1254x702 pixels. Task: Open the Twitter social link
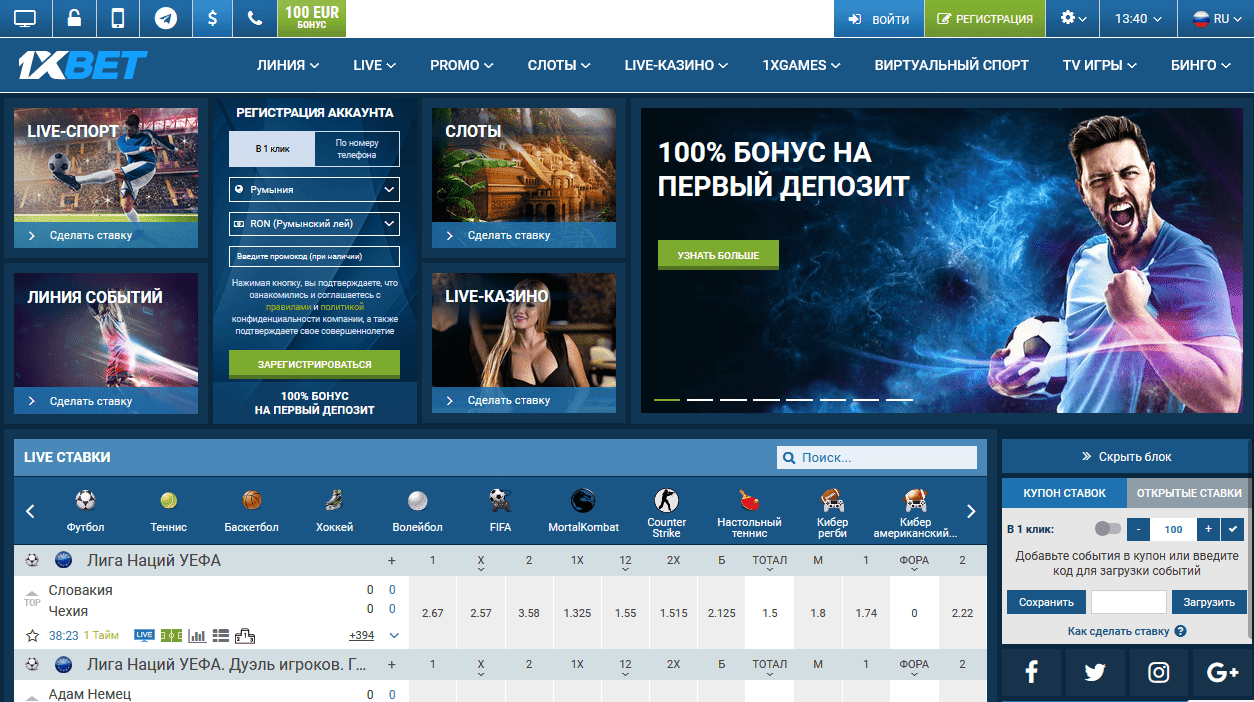coord(1095,672)
